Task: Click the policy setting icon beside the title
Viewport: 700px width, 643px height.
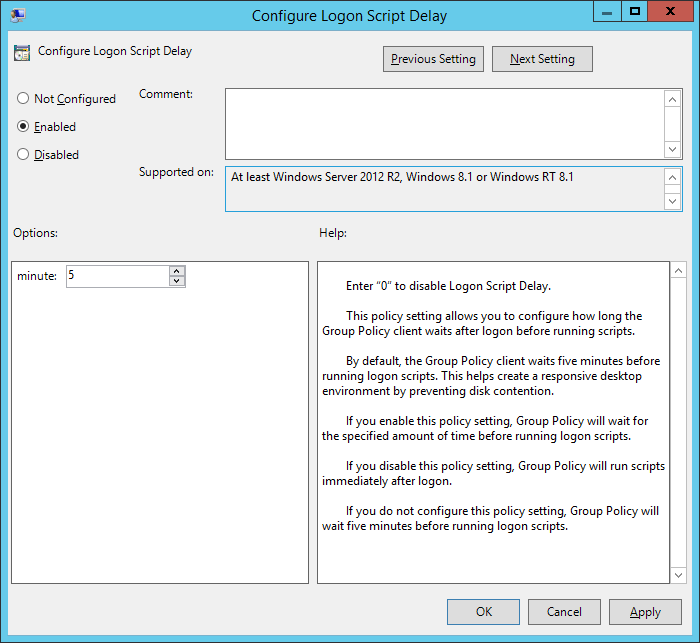Action: point(22,53)
